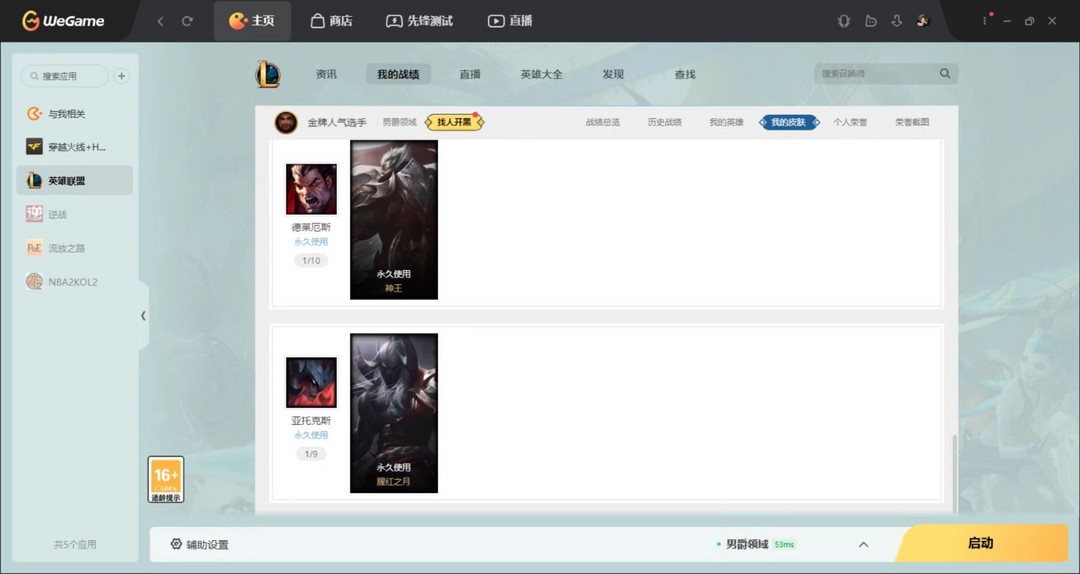The height and width of the screenshot is (574, 1080).
Task: Launch the game with 启动
Action: 981,543
